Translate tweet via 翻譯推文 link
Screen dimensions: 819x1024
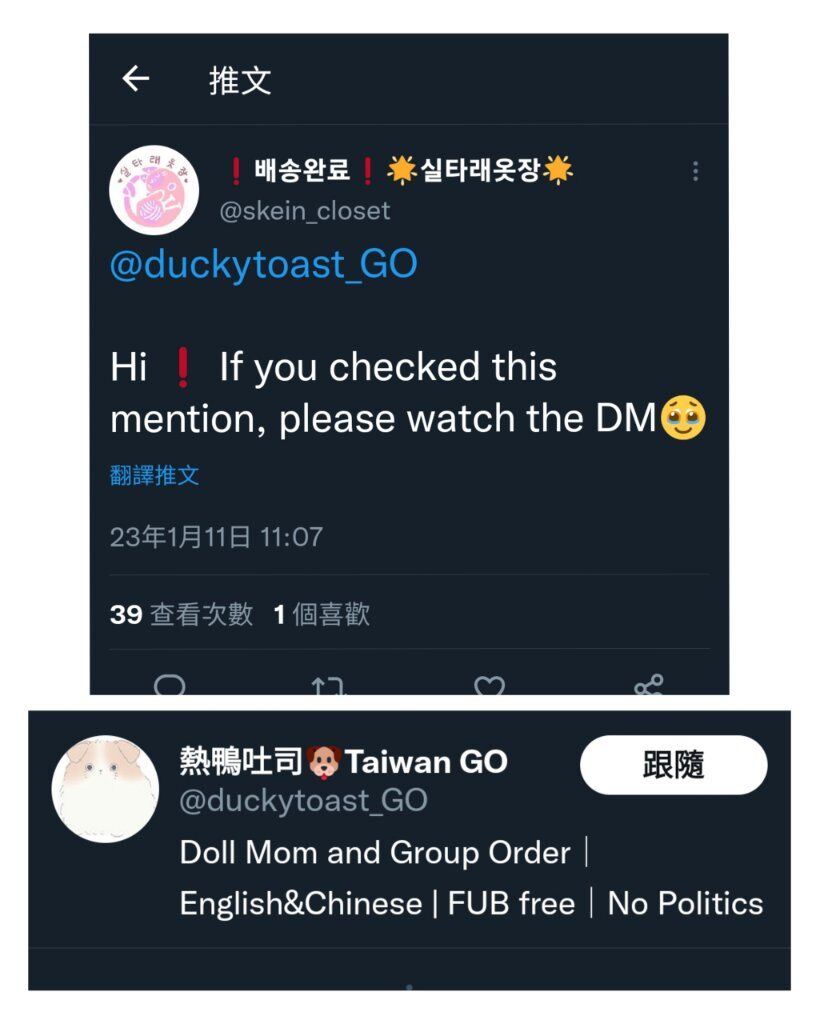pyautogui.click(x=154, y=475)
